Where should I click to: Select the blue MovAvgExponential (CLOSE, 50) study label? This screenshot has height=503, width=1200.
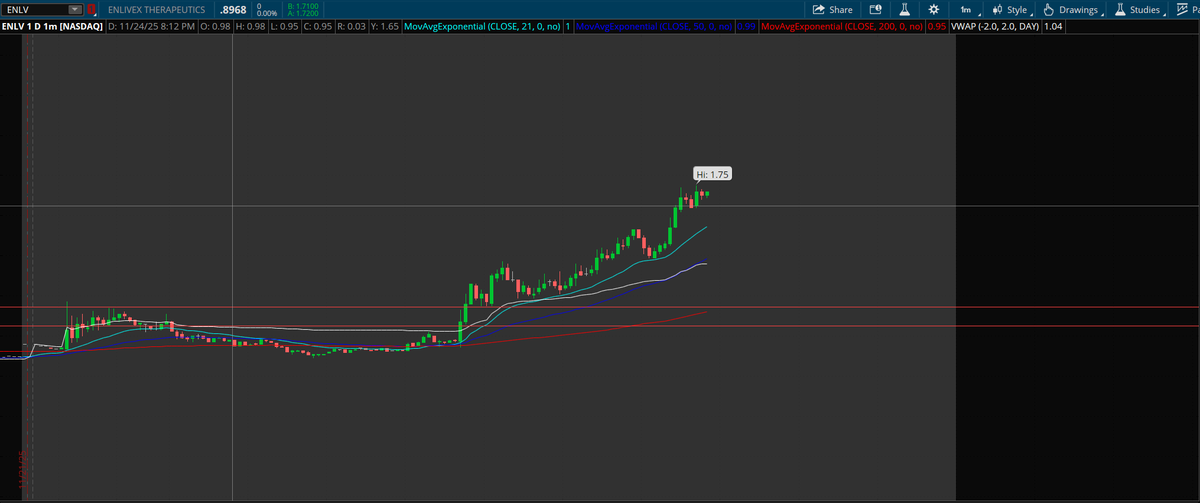click(x=654, y=25)
